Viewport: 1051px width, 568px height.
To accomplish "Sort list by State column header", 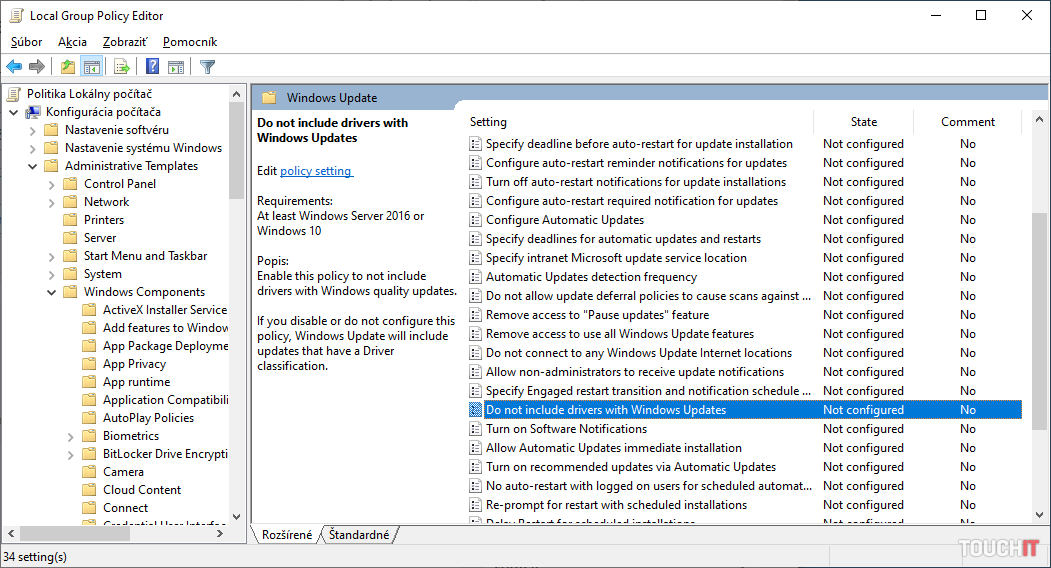I will pyautogui.click(x=863, y=122).
